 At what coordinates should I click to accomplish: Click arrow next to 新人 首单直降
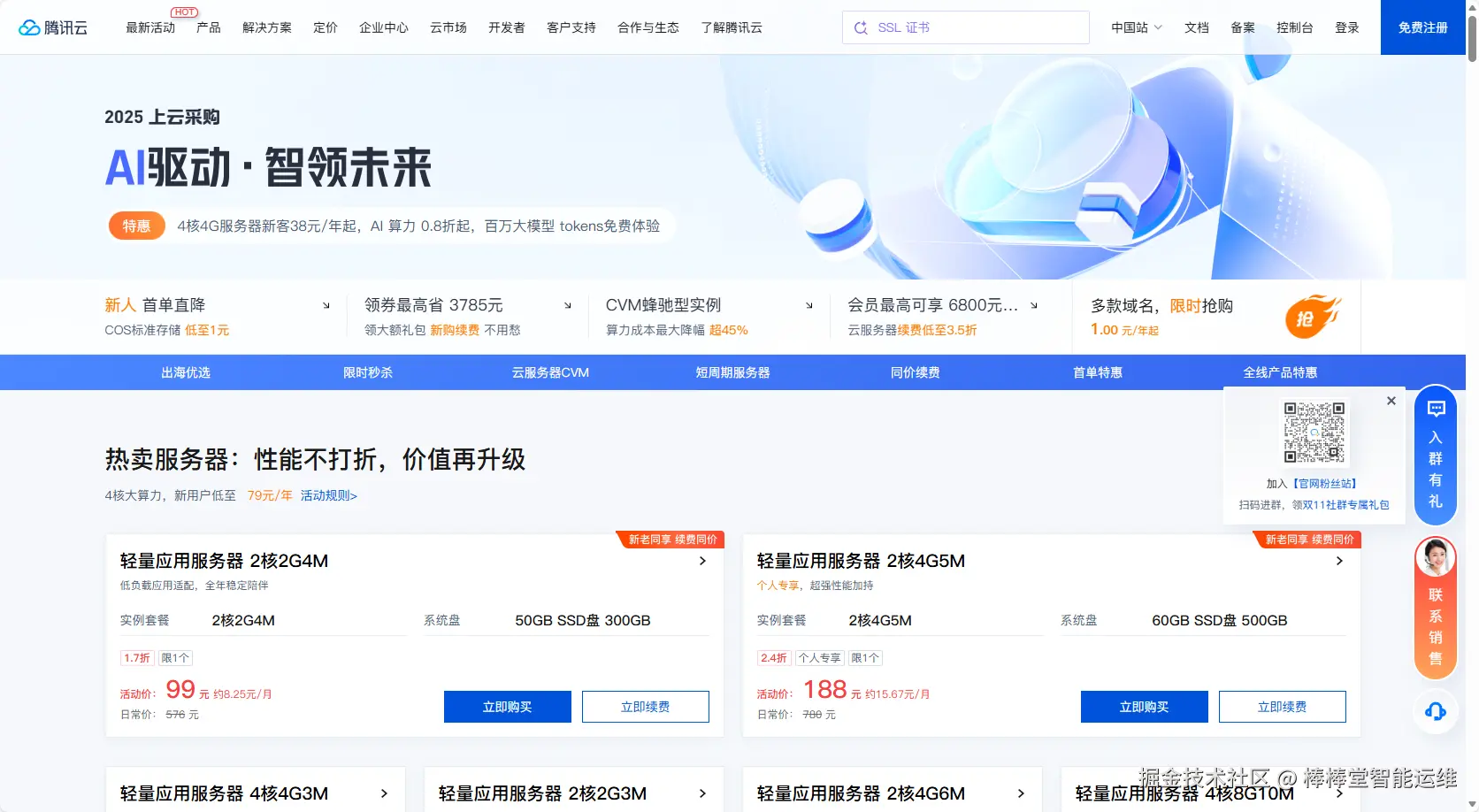click(326, 305)
